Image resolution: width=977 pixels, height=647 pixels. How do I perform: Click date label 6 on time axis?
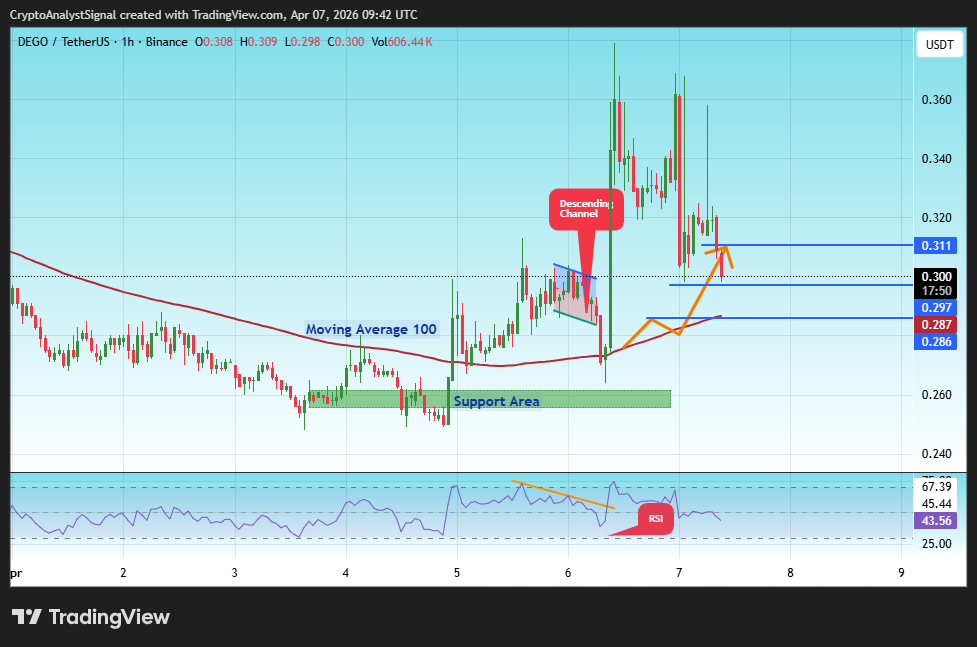click(x=568, y=572)
